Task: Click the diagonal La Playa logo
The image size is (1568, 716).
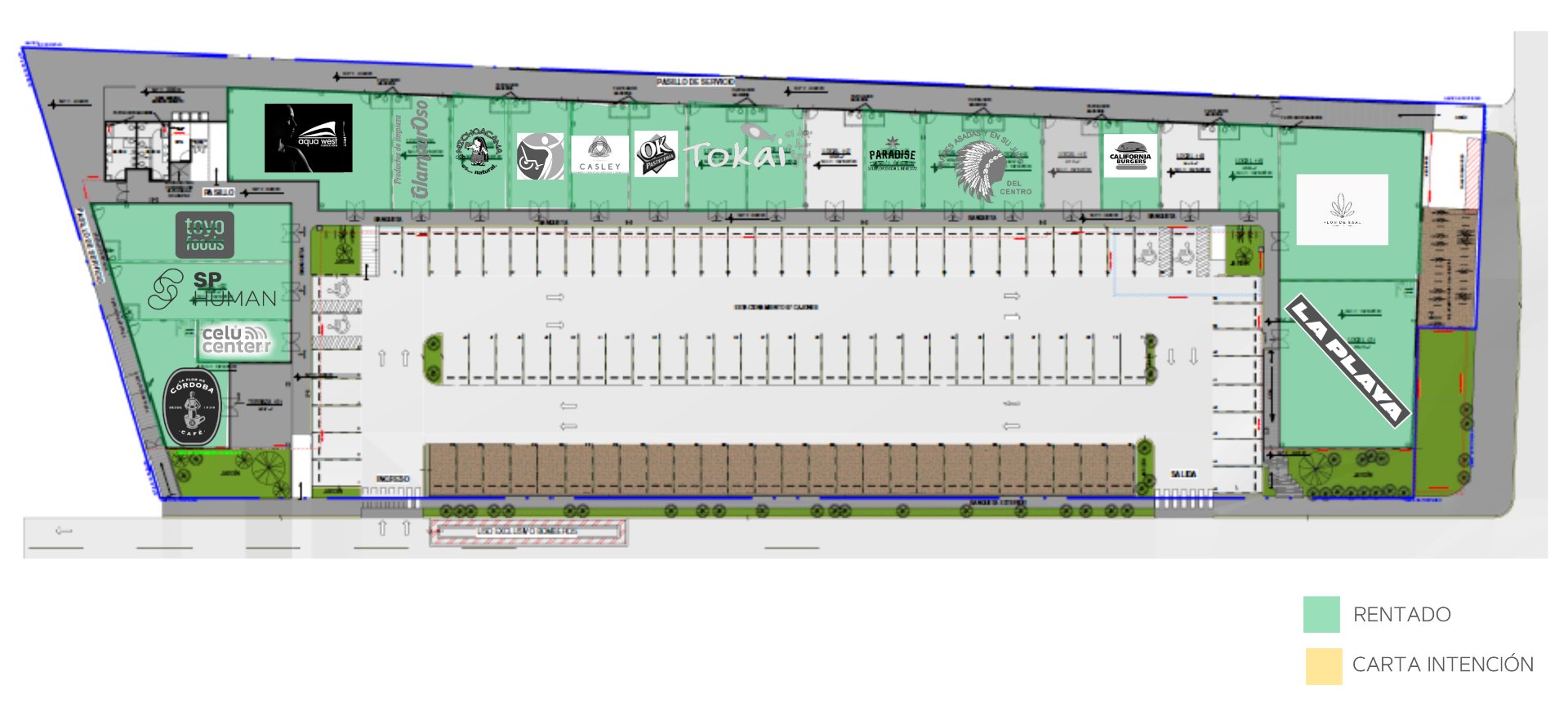Action: [1348, 362]
